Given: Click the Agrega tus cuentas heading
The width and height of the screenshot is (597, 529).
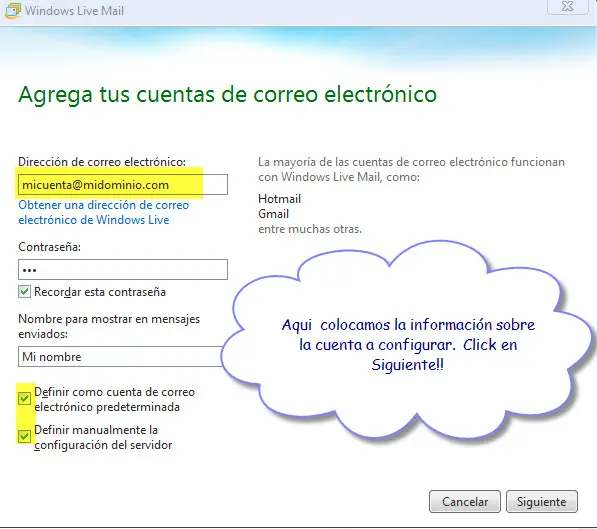Looking at the screenshot, I should (227, 94).
